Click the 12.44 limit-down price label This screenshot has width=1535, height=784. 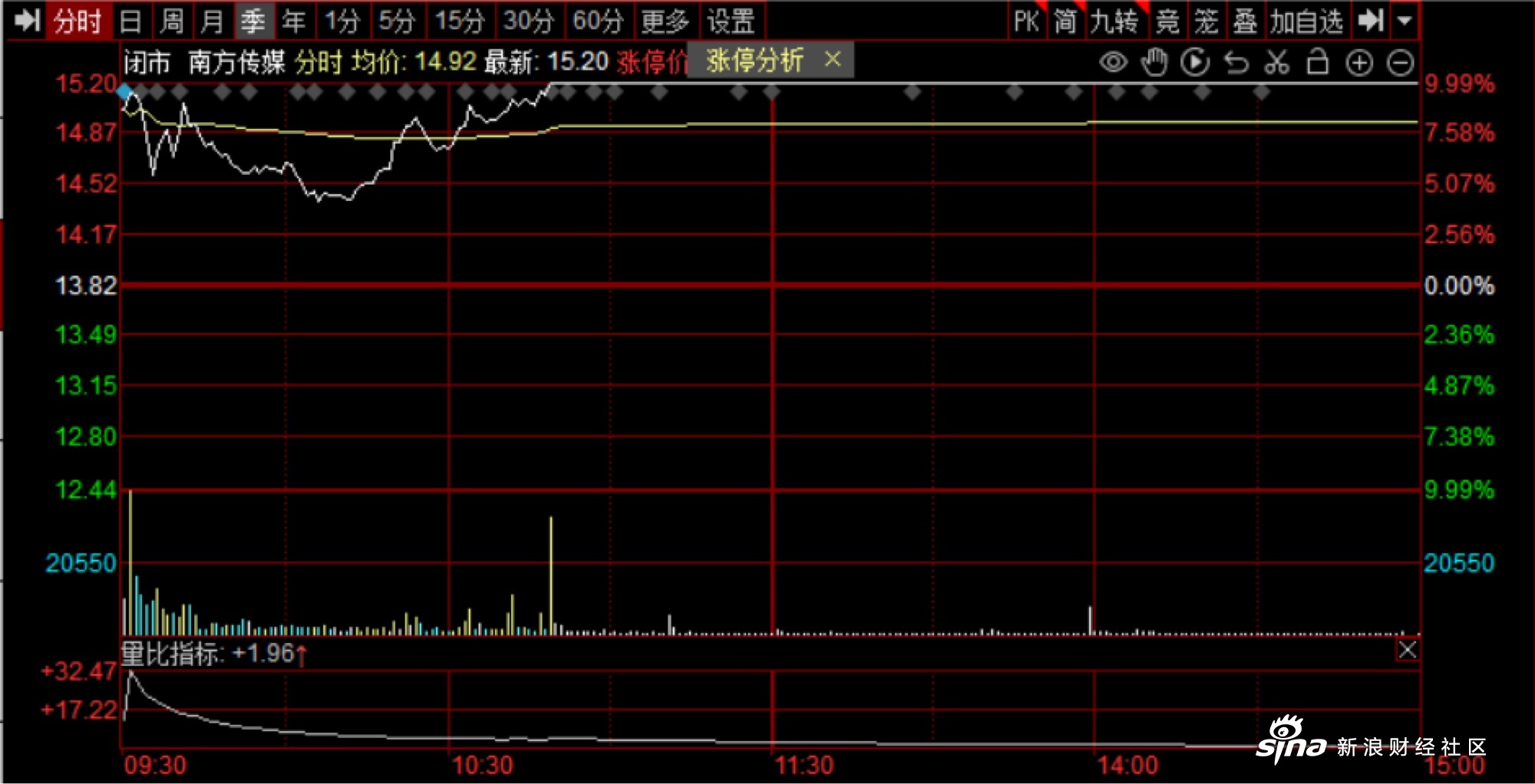(85, 489)
